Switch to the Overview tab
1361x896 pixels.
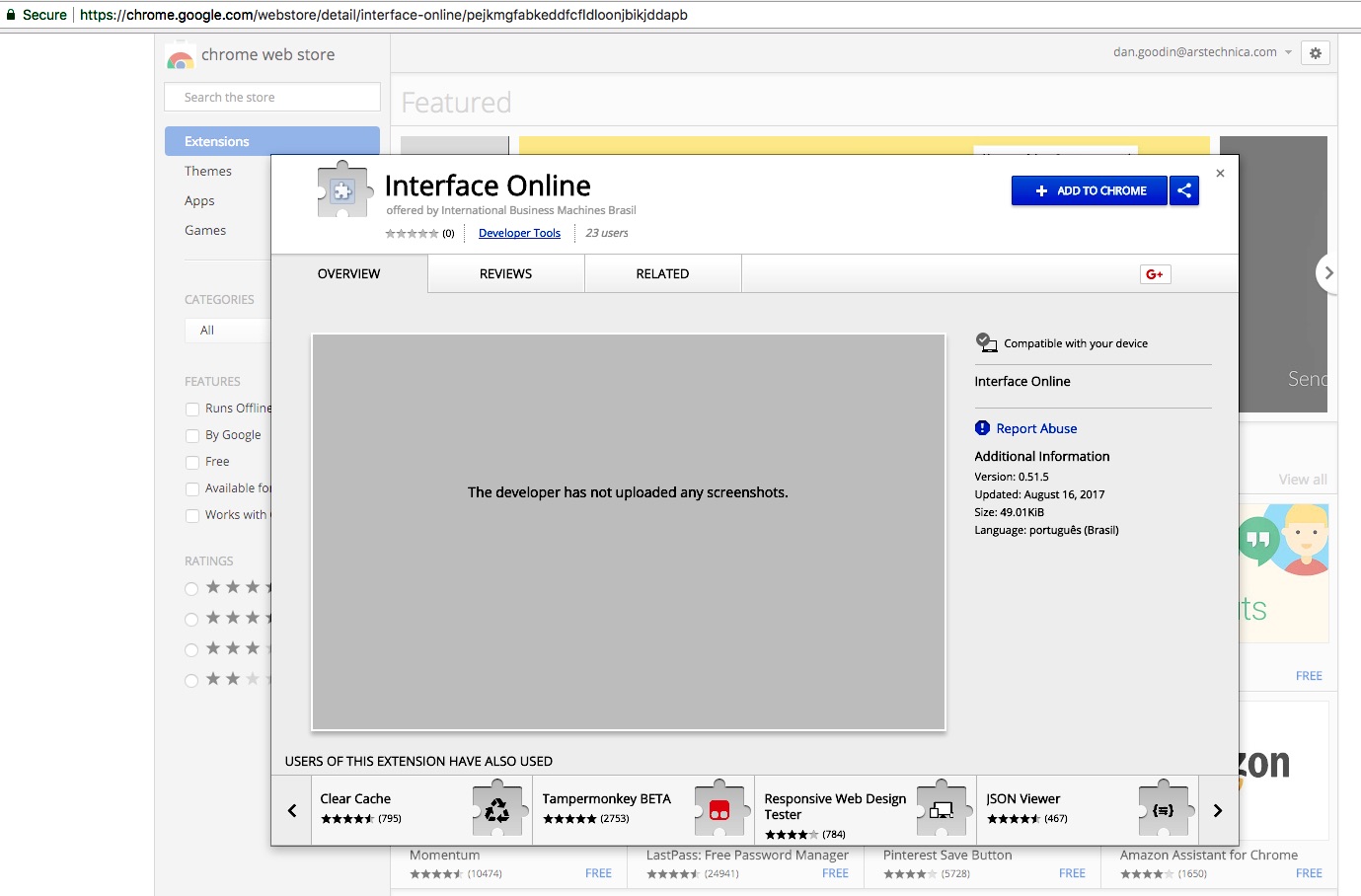(x=348, y=273)
